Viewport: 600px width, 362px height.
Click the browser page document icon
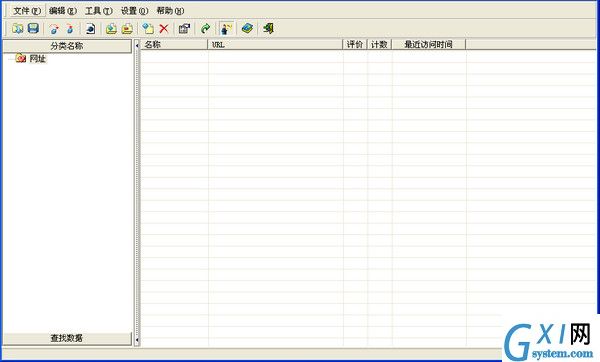(x=90, y=28)
